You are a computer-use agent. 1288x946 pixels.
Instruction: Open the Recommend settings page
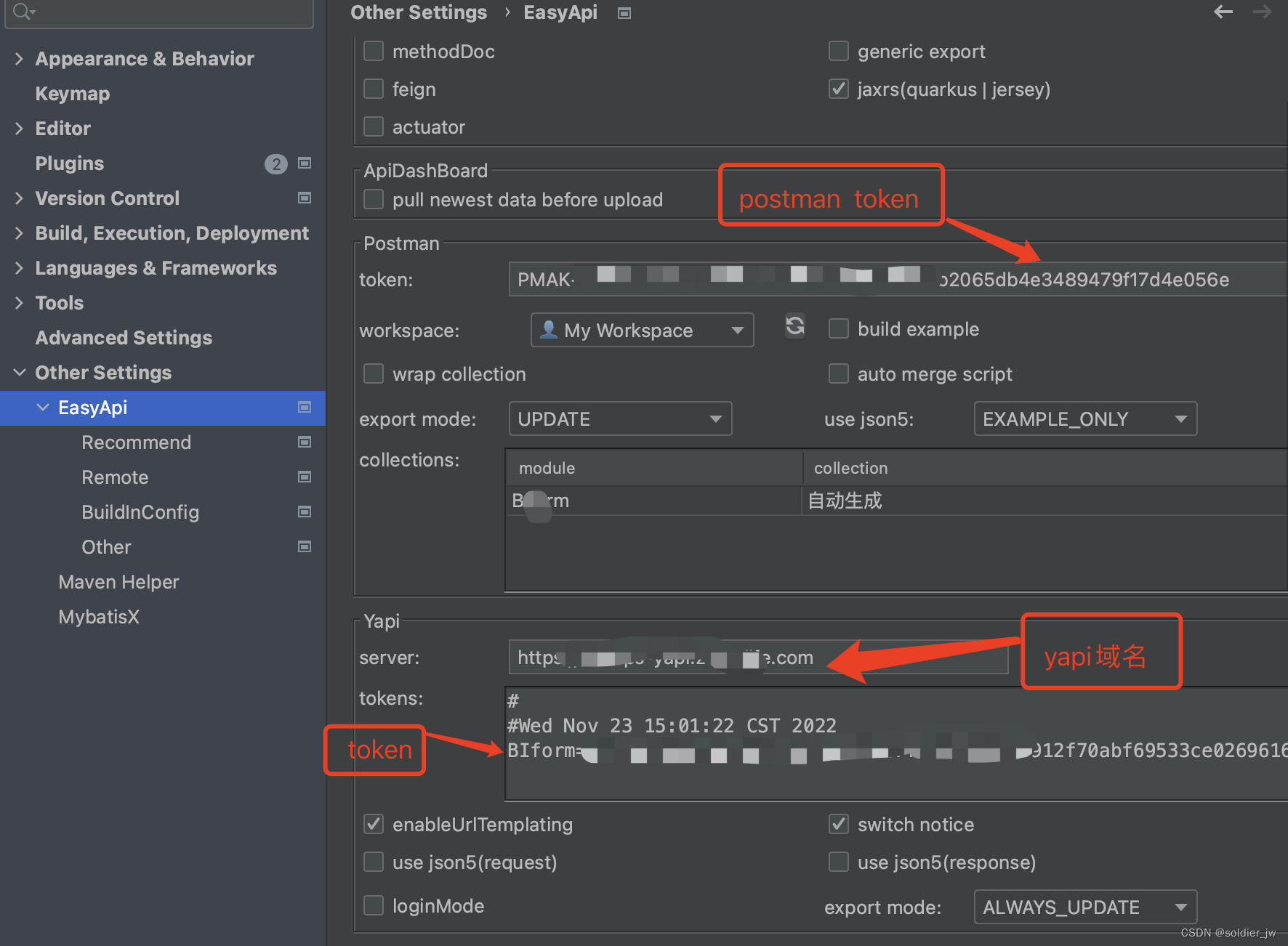pos(137,442)
